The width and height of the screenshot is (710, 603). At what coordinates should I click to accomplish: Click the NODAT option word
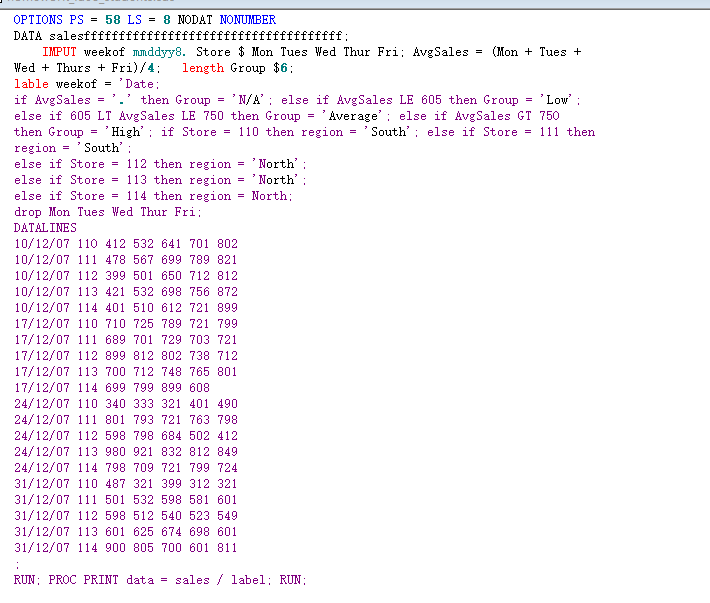pyautogui.click(x=195, y=20)
